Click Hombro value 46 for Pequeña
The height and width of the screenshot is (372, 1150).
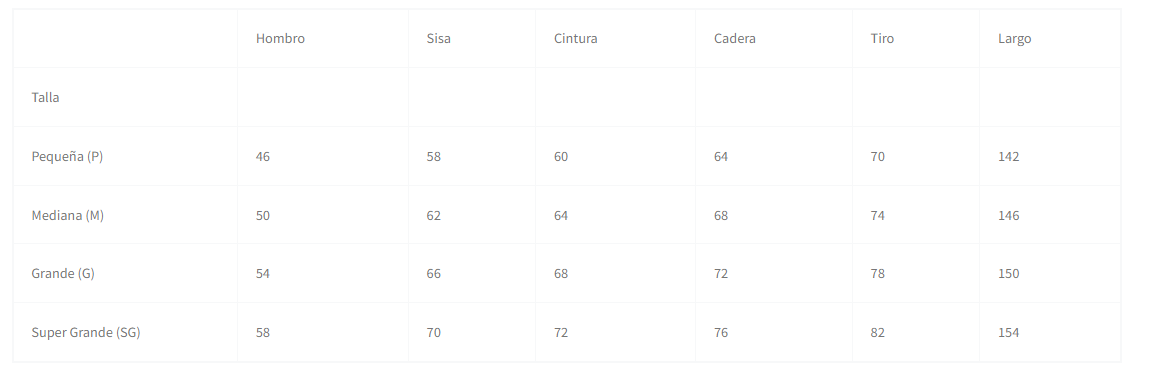pos(263,156)
